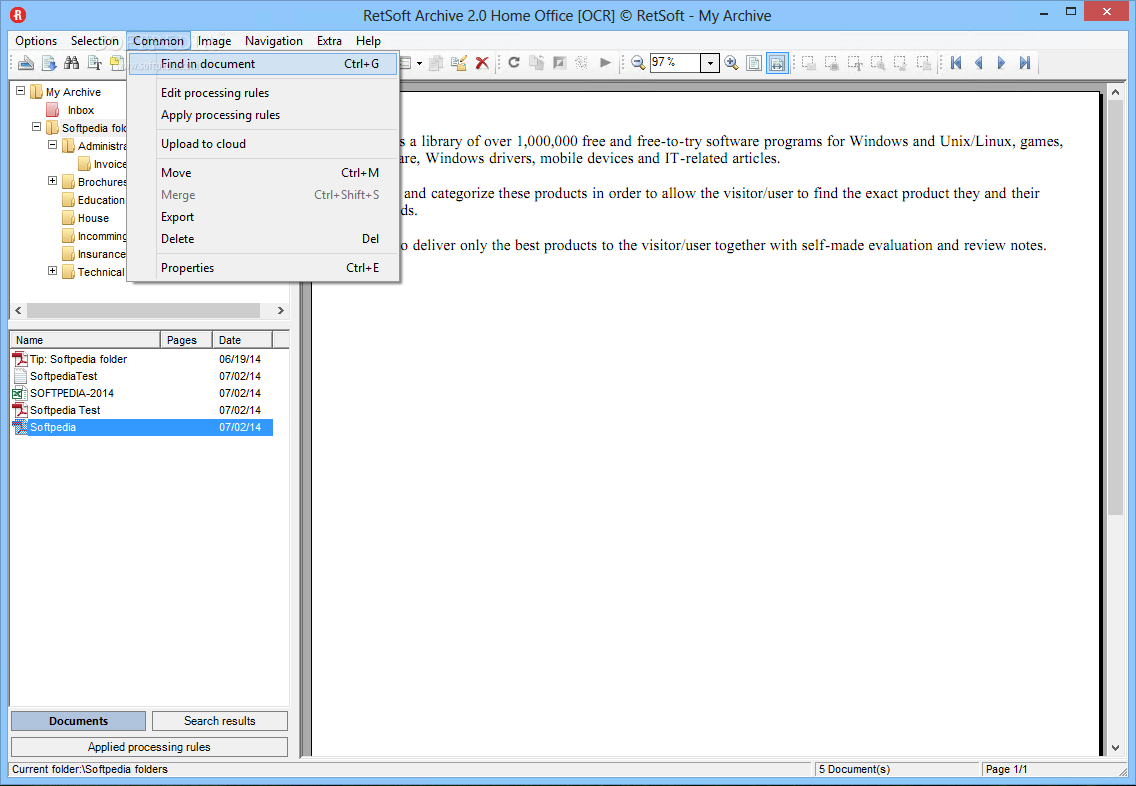The height and width of the screenshot is (786, 1136).
Task: Click the scan document toolbar icon
Action: 25,63
